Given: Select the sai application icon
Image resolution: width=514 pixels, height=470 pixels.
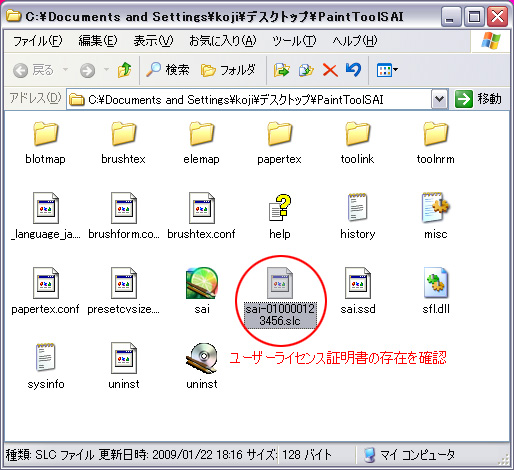Looking at the screenshot, I should click(x=202, y=283).
